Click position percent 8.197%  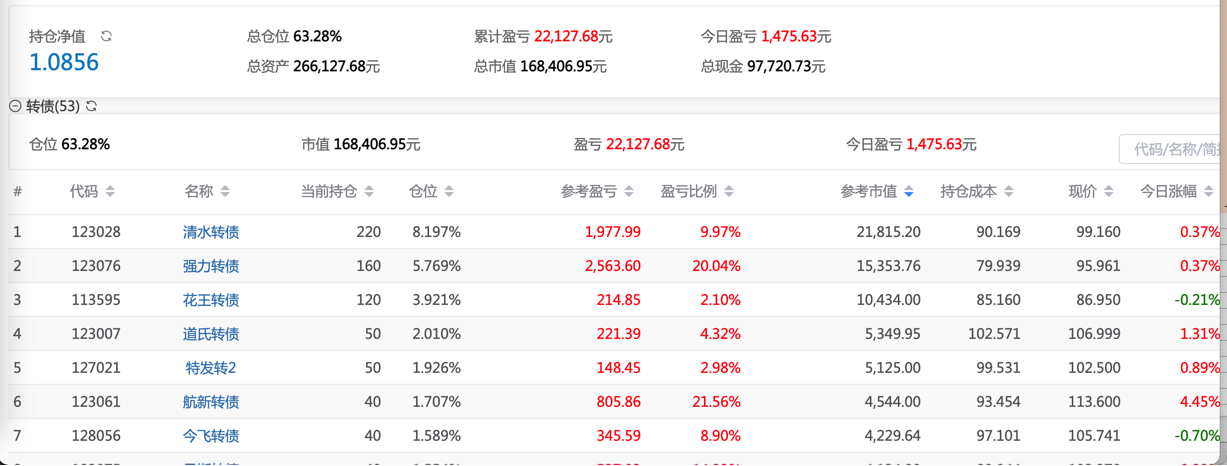(x=436, y=232)
